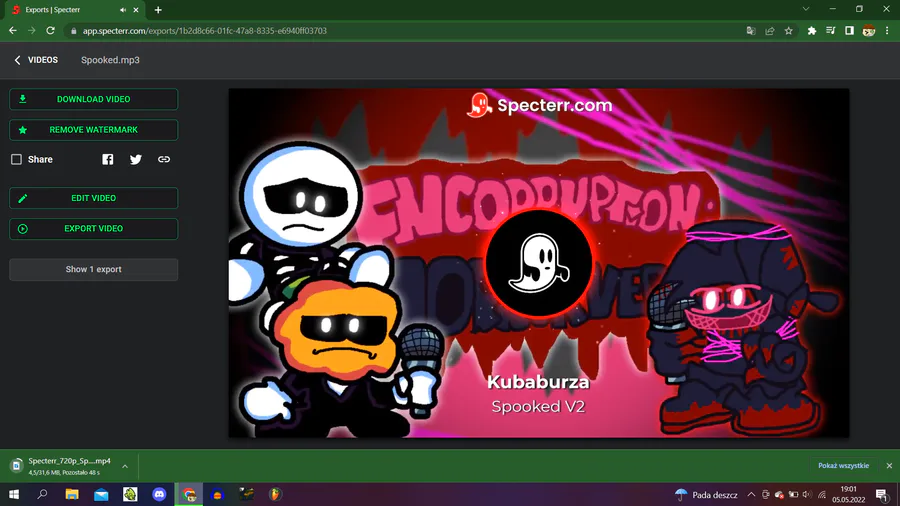Share video on Facebook
The height and width of the screenshot is (506, 900).
(107, 159)
